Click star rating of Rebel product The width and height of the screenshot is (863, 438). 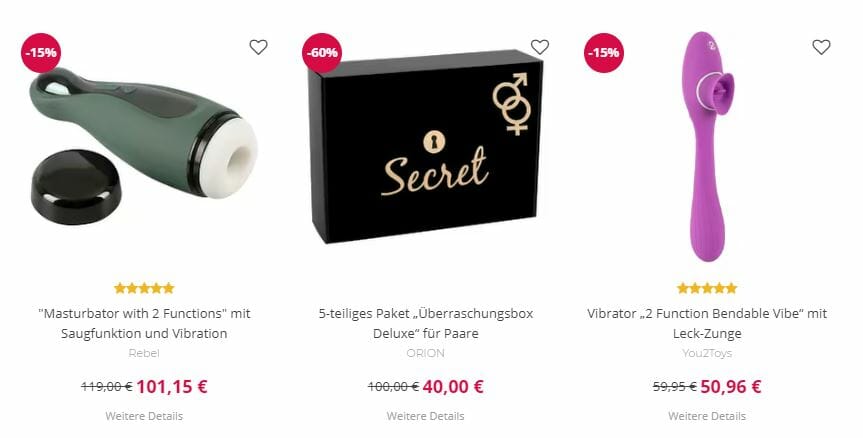coord(144,288)
